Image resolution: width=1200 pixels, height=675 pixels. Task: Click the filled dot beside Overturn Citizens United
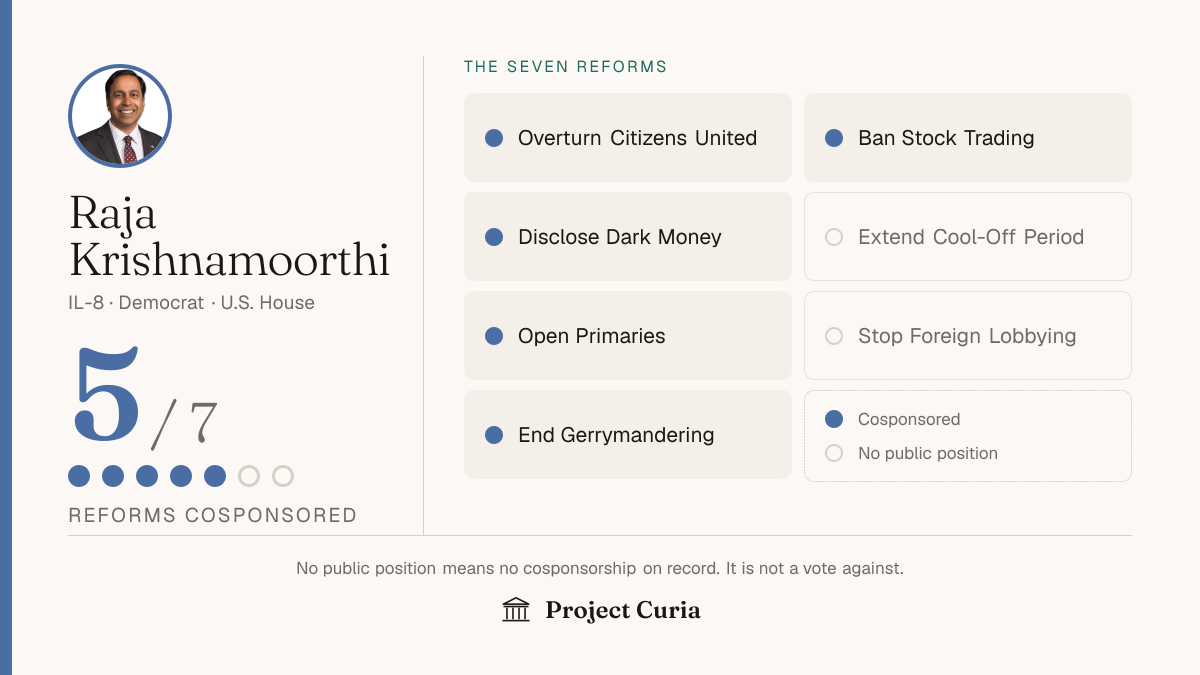tap(494, 138)
